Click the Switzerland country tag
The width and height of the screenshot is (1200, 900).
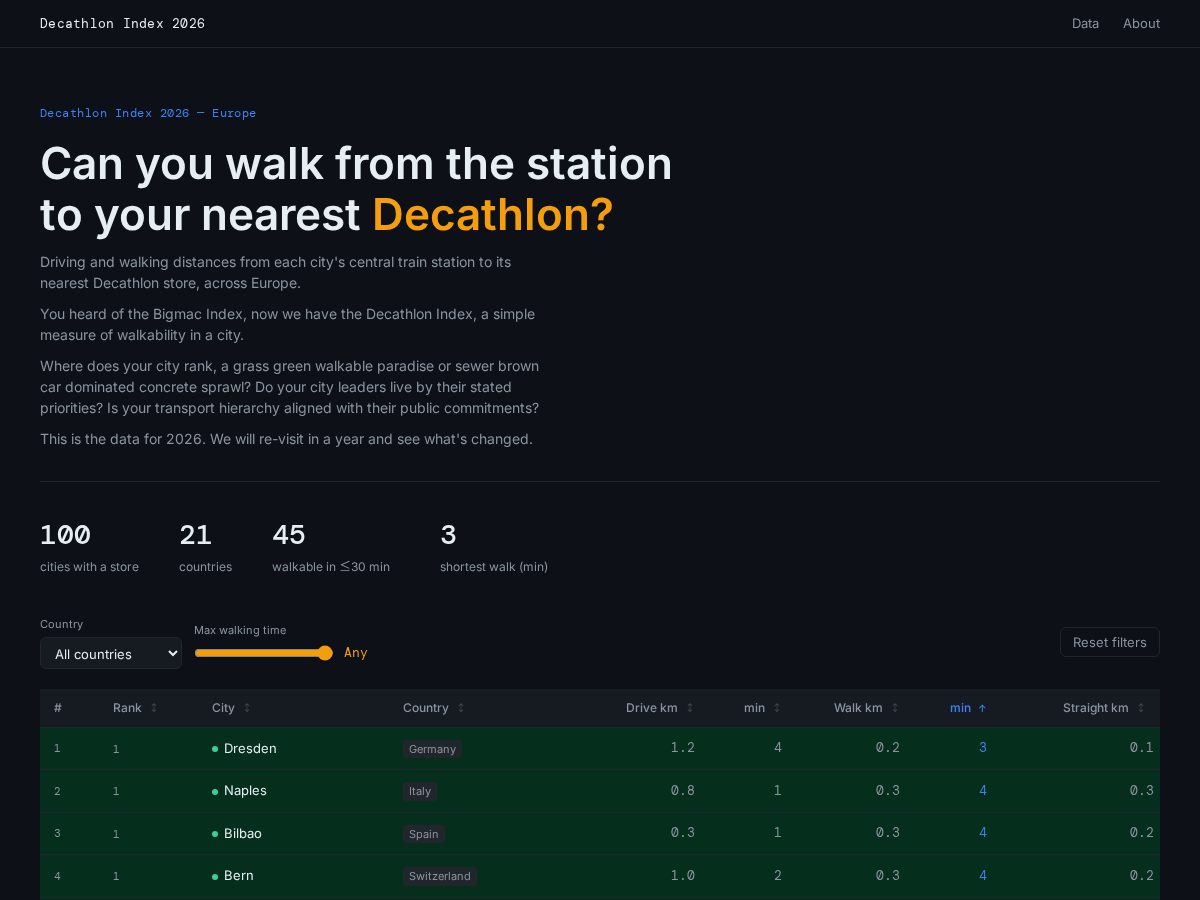pos(440,876)
